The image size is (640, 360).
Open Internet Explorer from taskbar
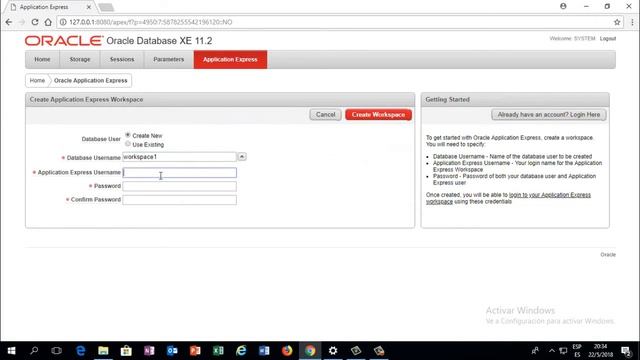point(241,351)
